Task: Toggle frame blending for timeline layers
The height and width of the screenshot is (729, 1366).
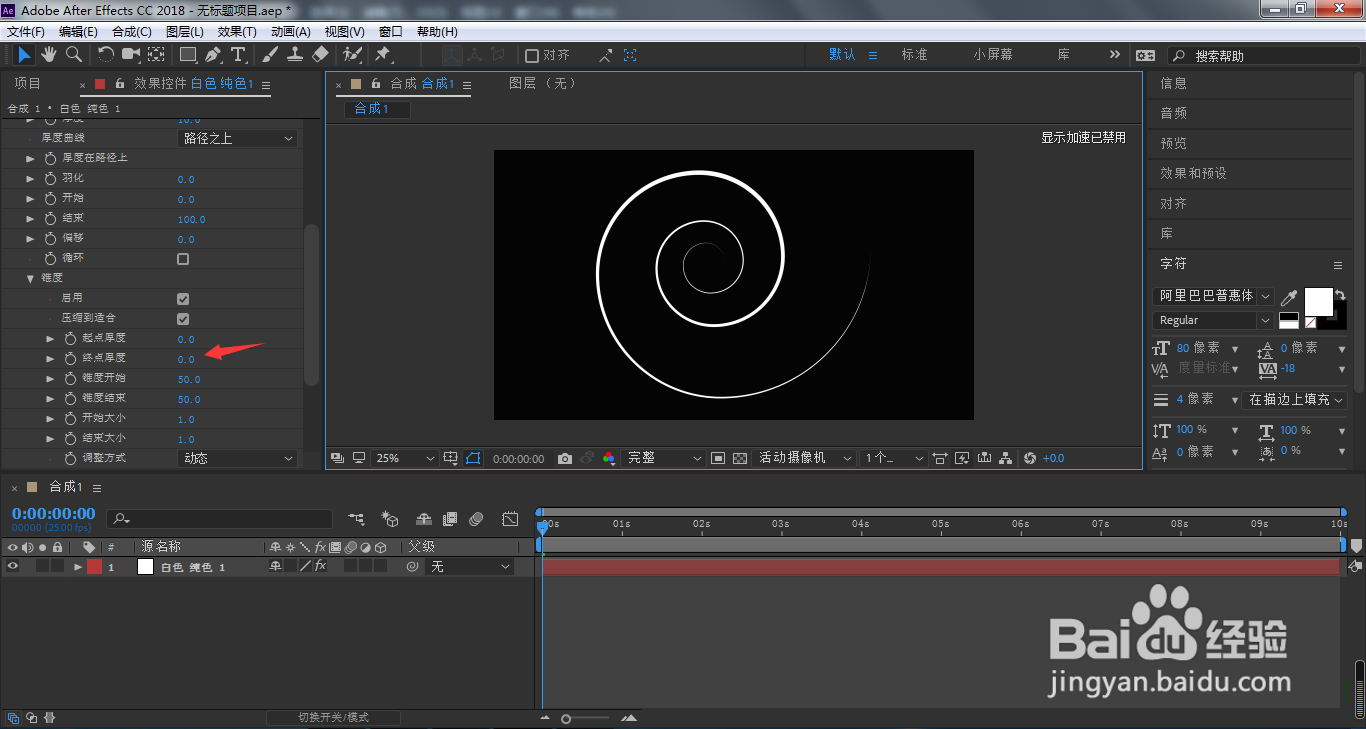Action: pyautogui.click(x=450, y=519)
